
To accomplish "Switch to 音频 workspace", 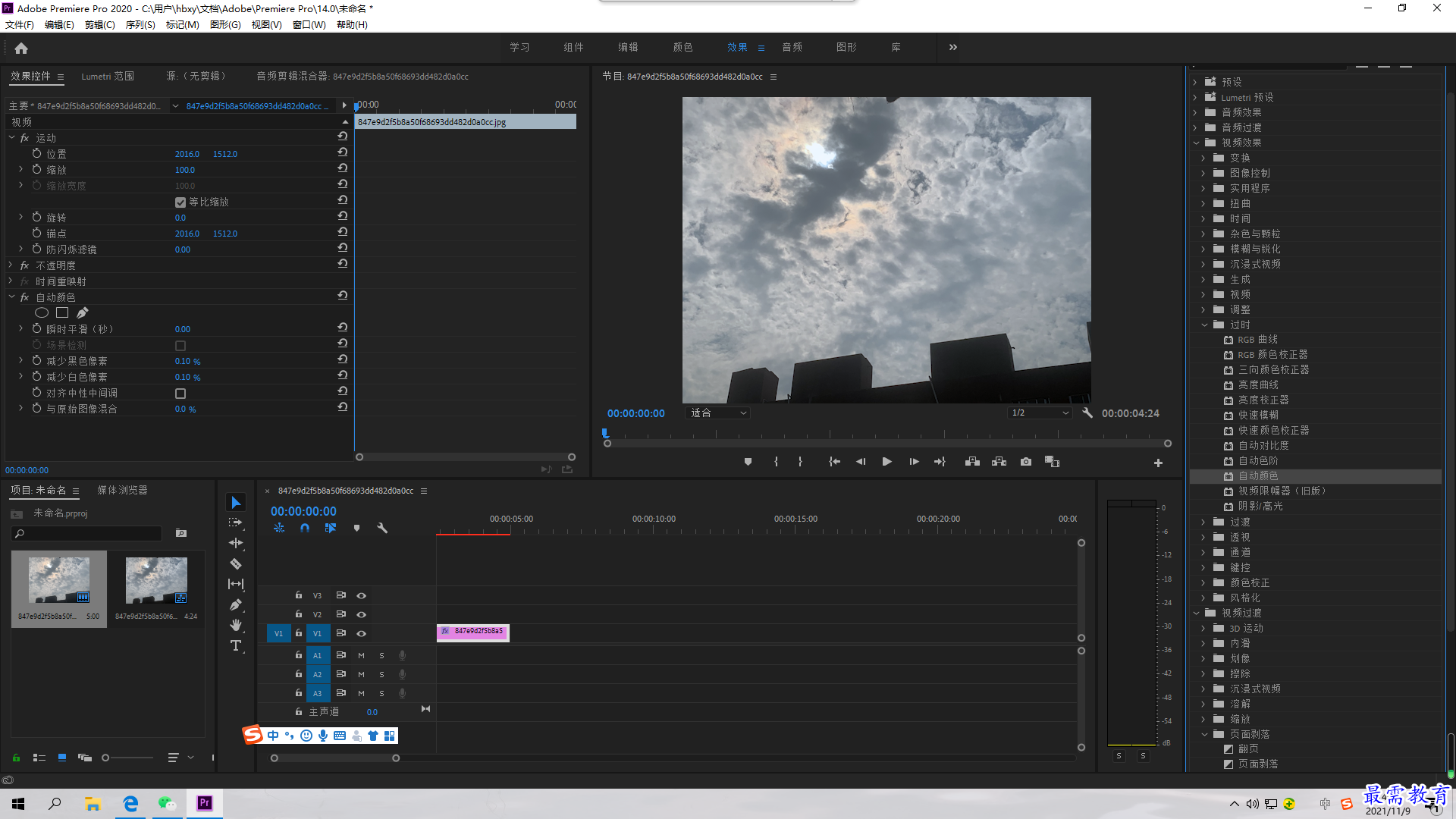I will point(792,47).
